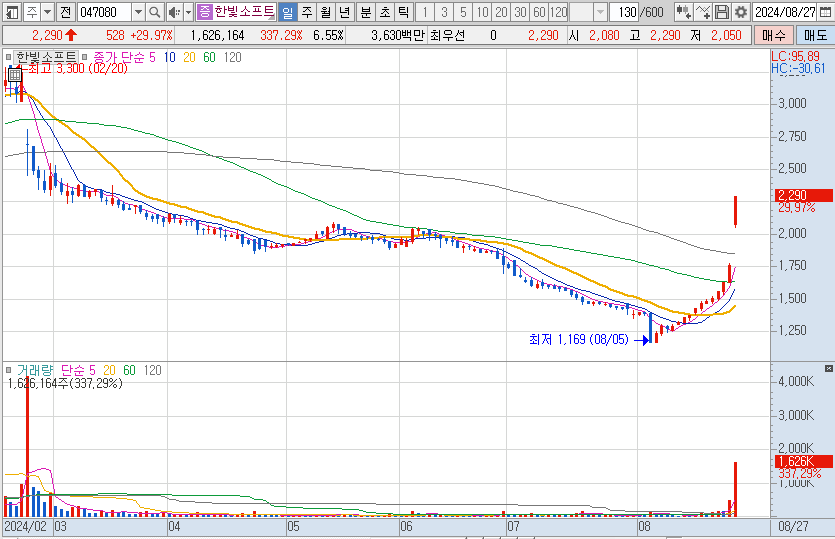The image size is (835, 539).
Task: Click the speaker sound icon
Action: click(174, 12)
